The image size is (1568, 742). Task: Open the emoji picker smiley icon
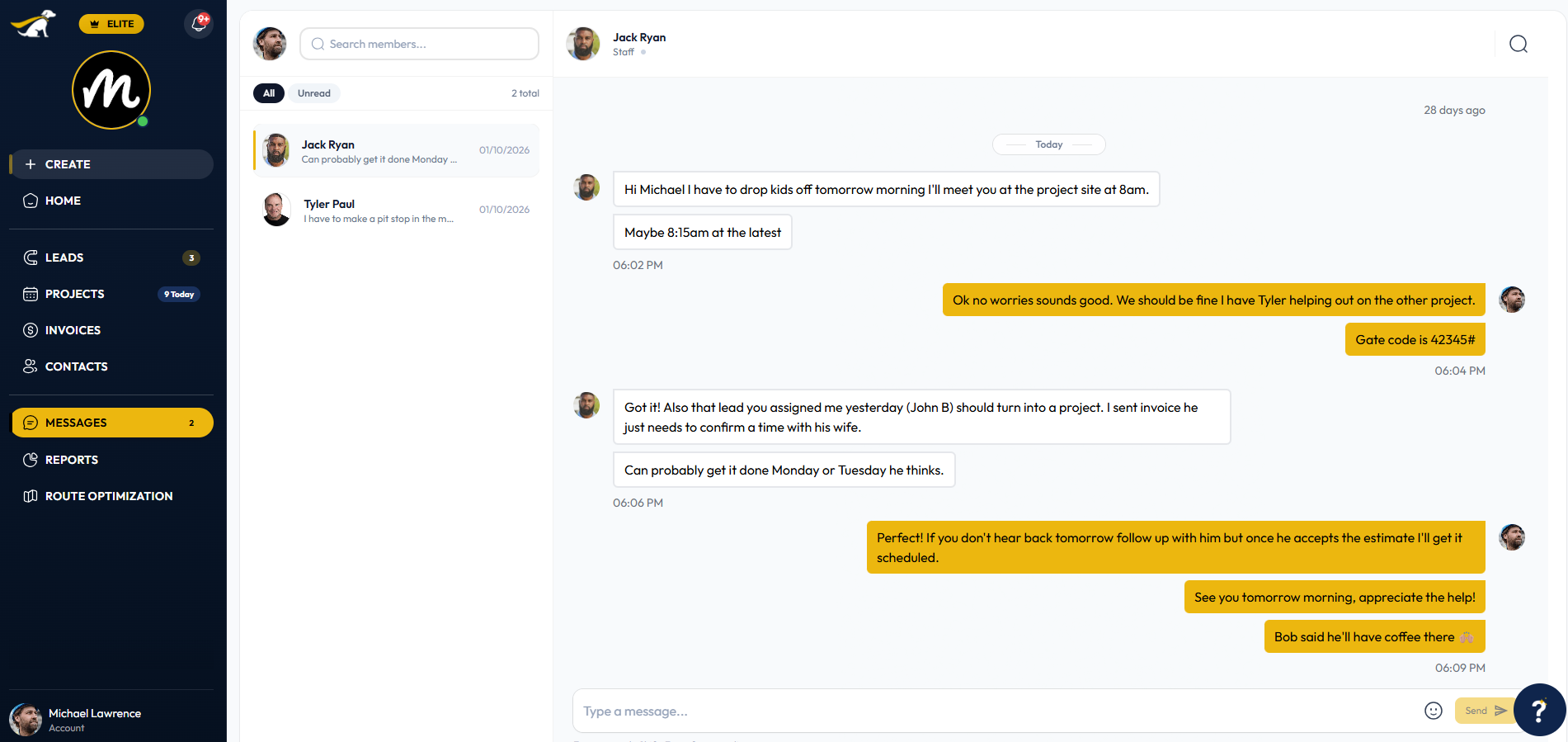1434,711
